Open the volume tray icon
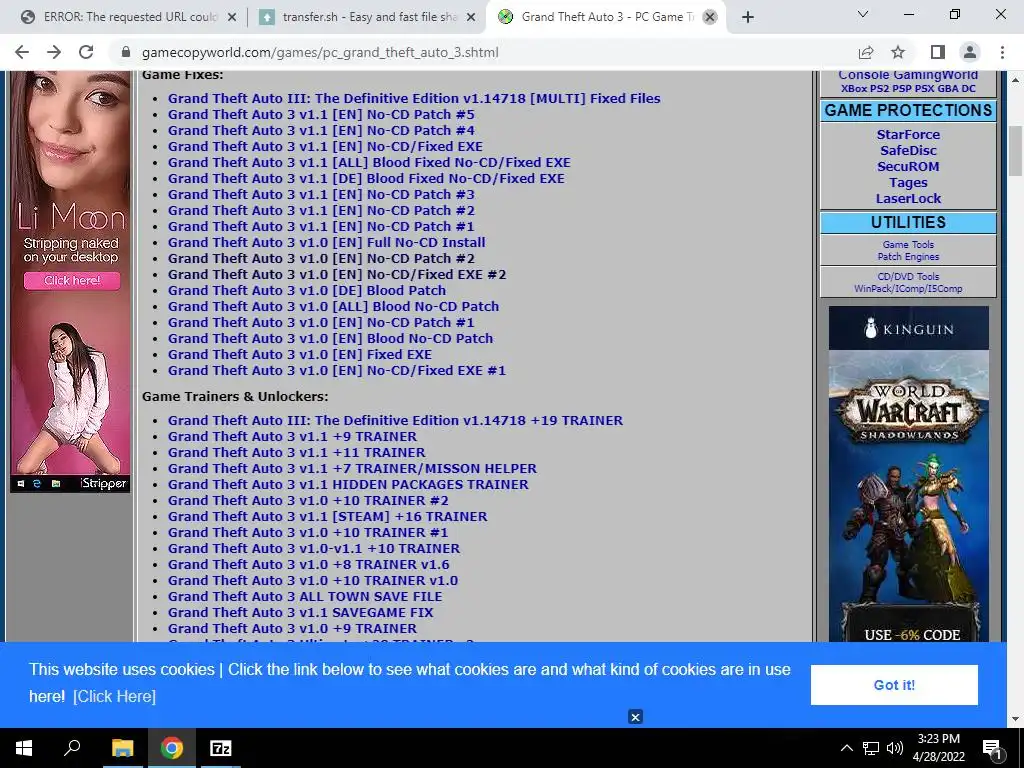Viewport: 1024px width, 768px height. click(895, 748)
